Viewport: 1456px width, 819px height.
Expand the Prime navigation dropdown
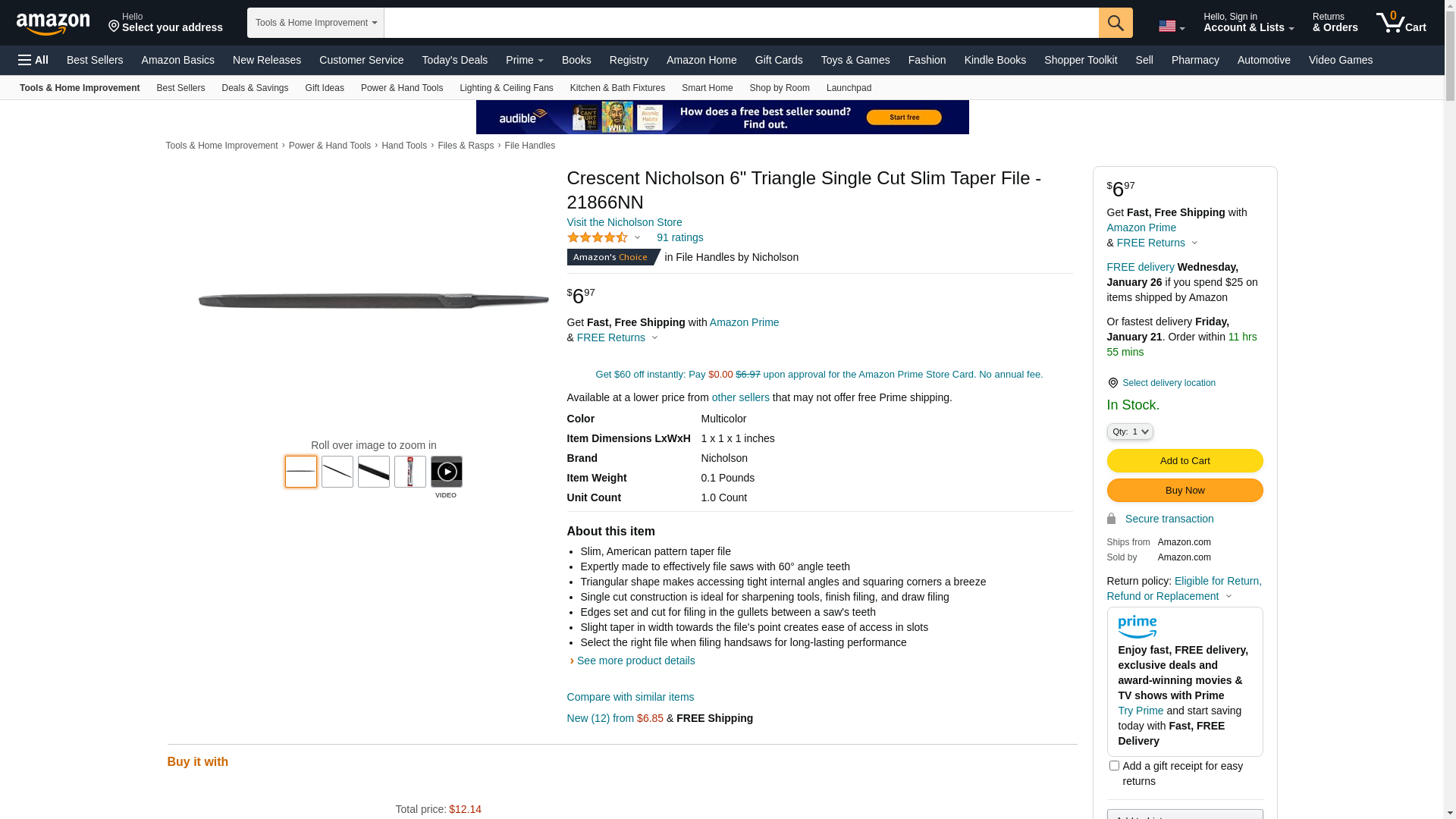pyautogui.click(x=524, y=60)
